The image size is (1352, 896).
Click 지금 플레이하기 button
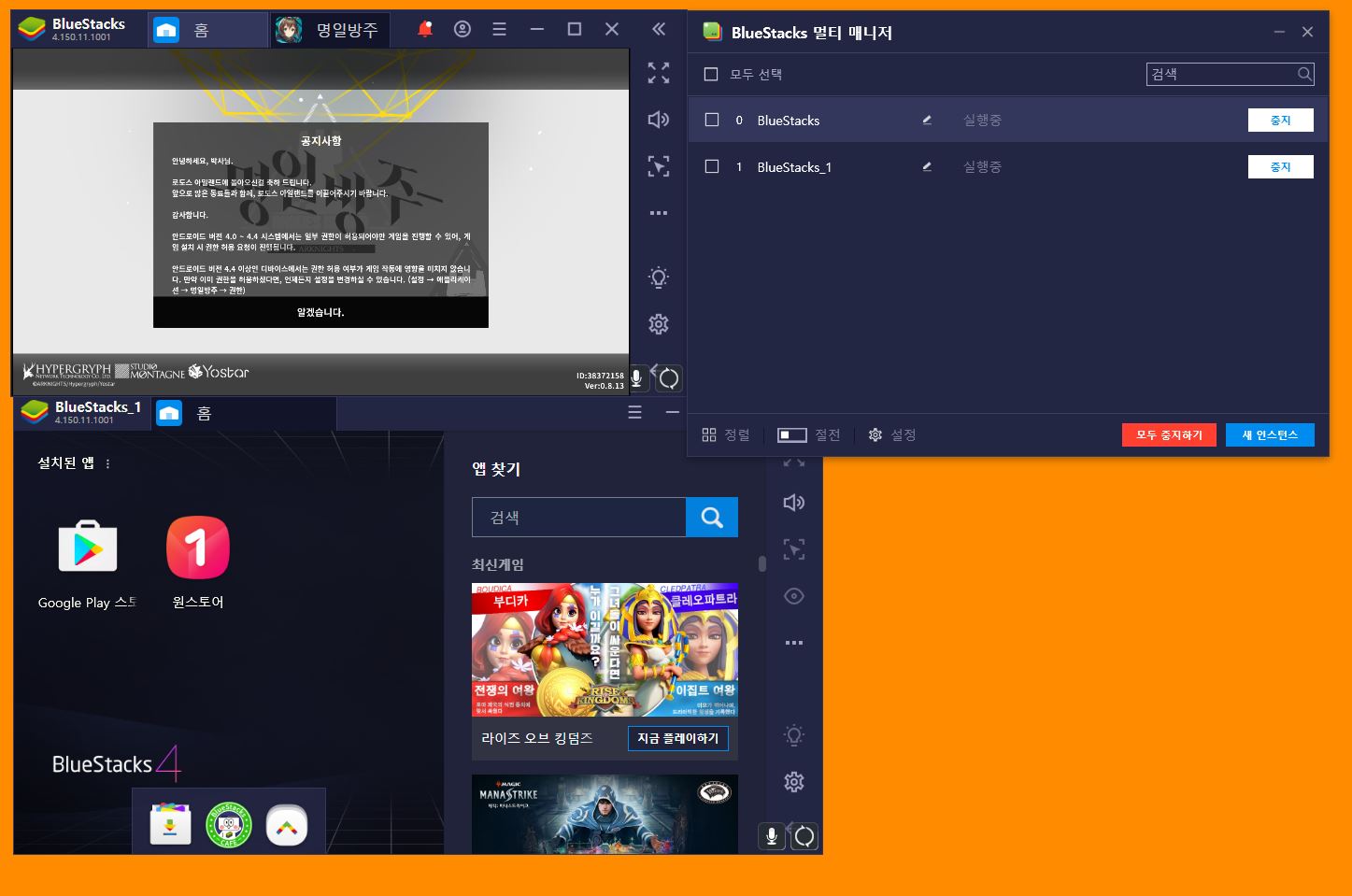(678, 738)
